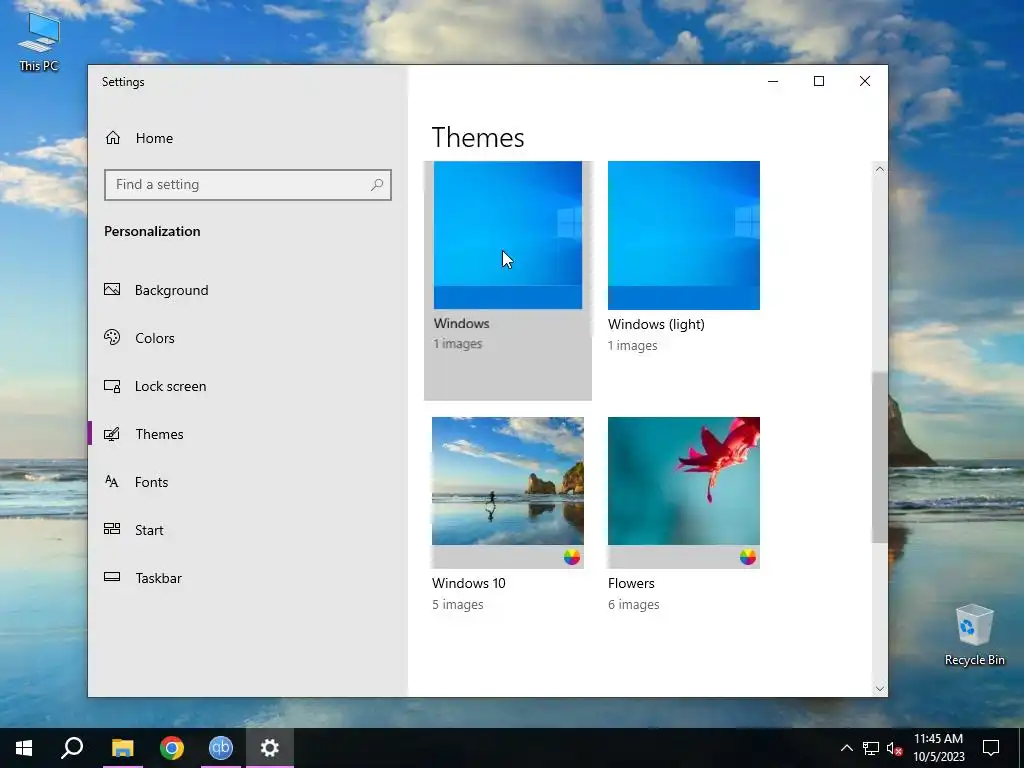Open the Windows Start menu
The height and width of the screenshot is (768, 1024).
tap(24, 748)
